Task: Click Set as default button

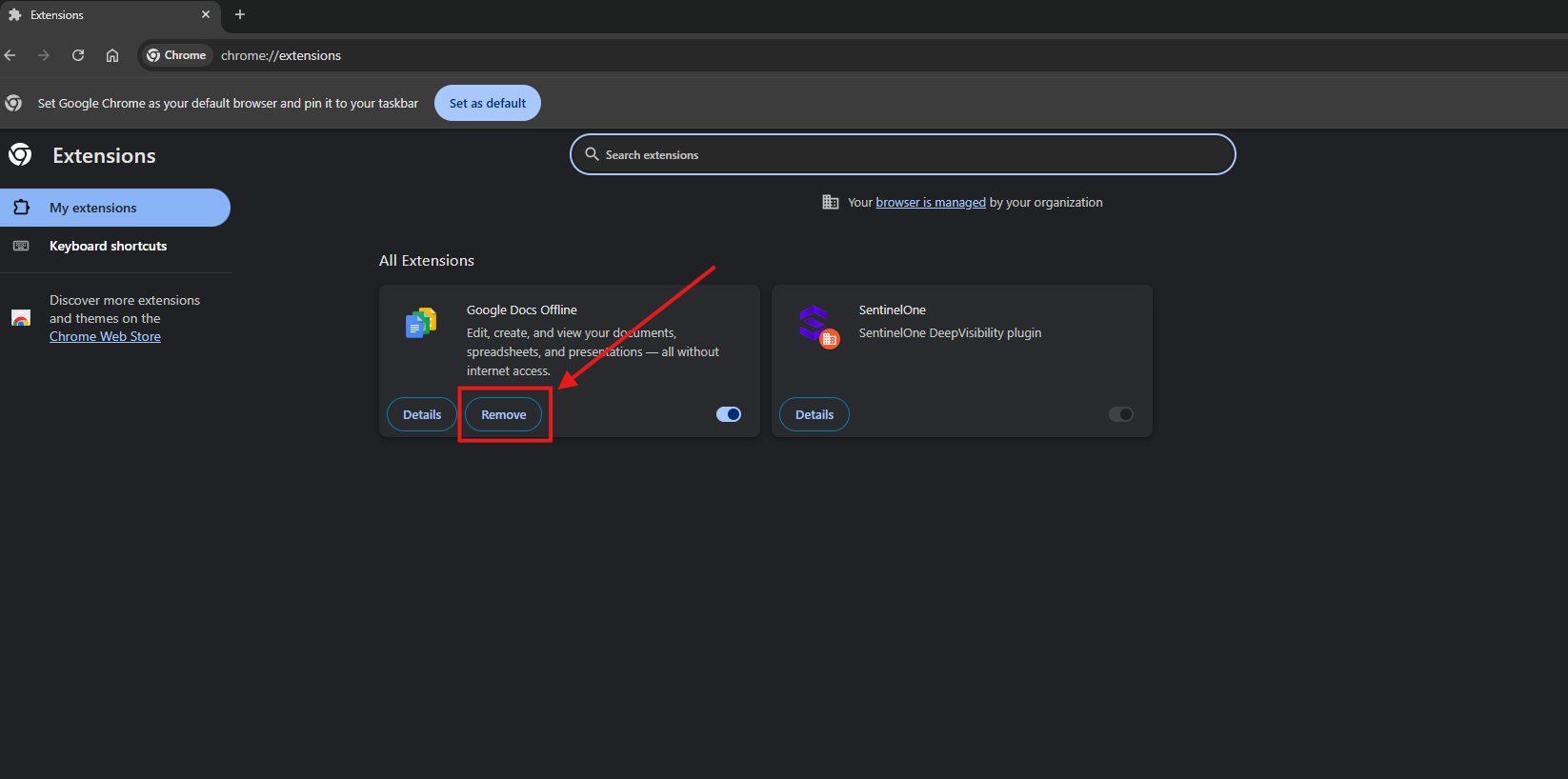Action: 488,103
